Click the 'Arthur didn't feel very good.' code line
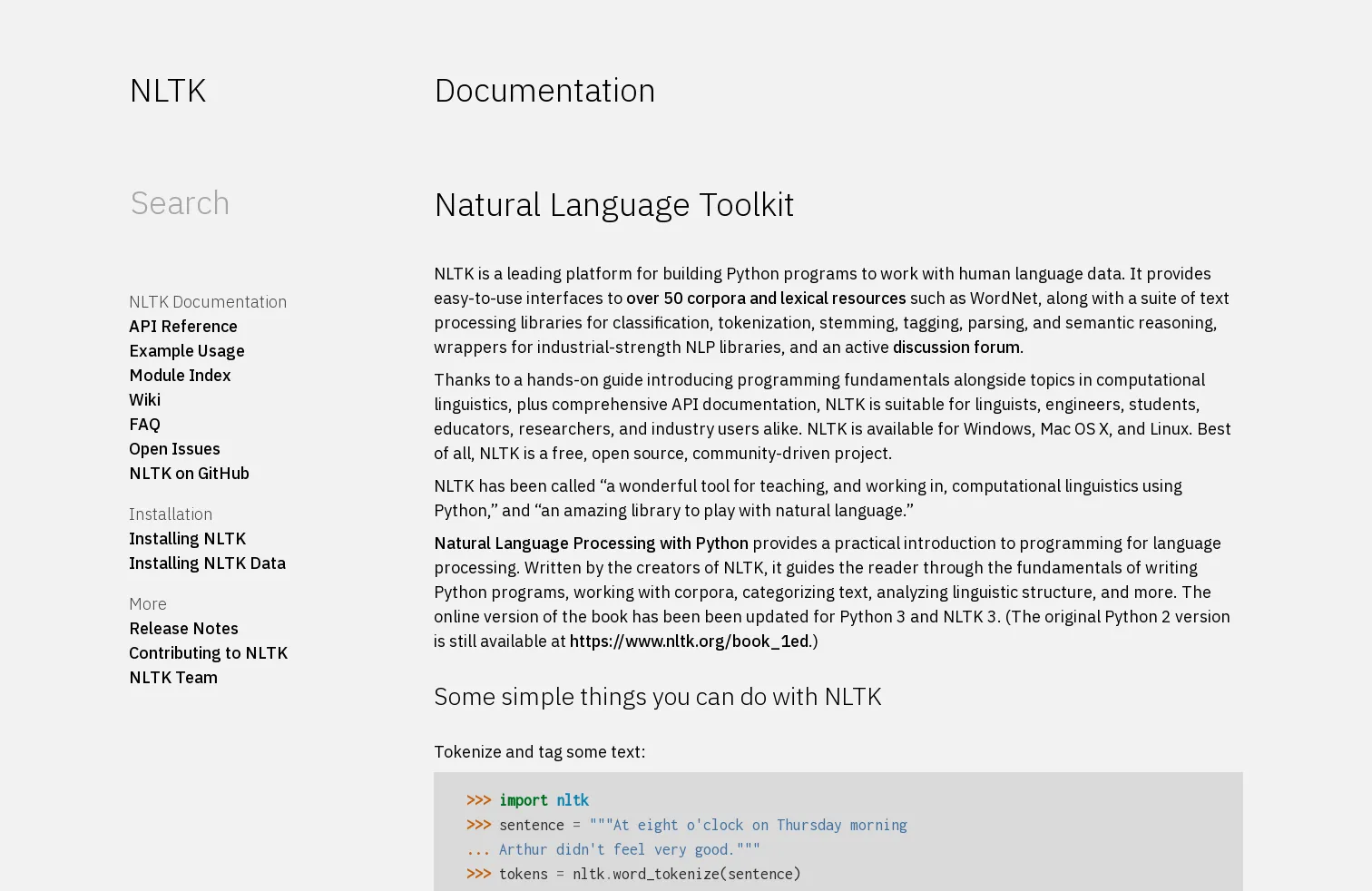Screen dimensions: 1372x891 (613, 849)
